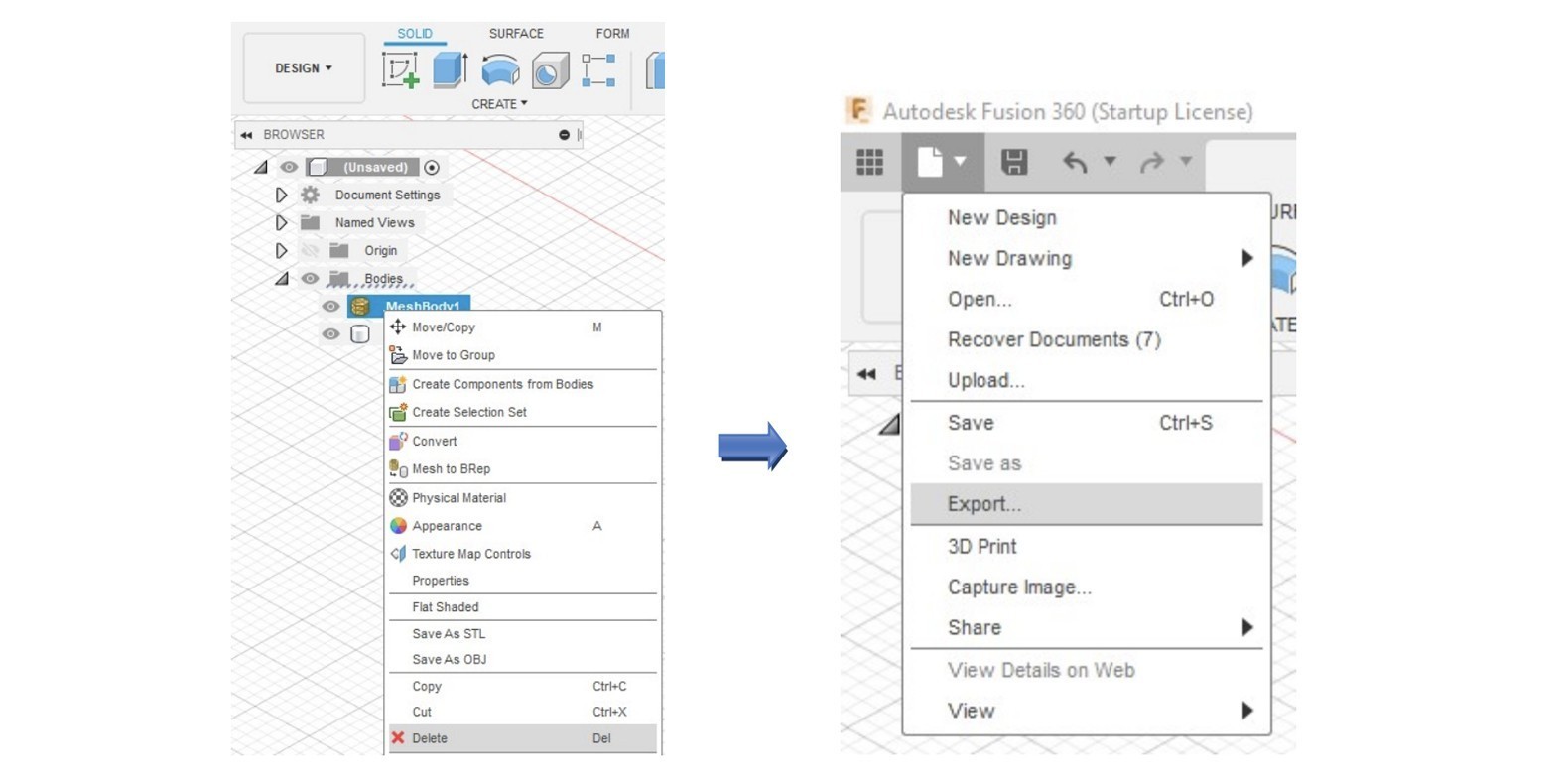Toggle visibility eye for Bodies folder

(310, 278)
